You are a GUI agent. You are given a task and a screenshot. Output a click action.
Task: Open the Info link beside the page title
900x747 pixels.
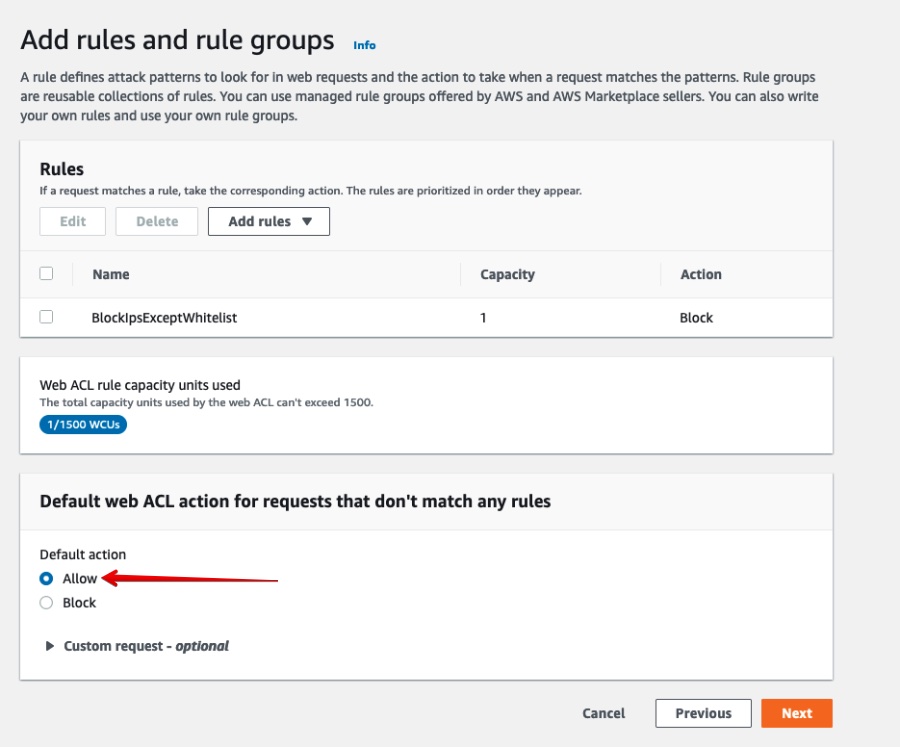click(x=366, y=44)
